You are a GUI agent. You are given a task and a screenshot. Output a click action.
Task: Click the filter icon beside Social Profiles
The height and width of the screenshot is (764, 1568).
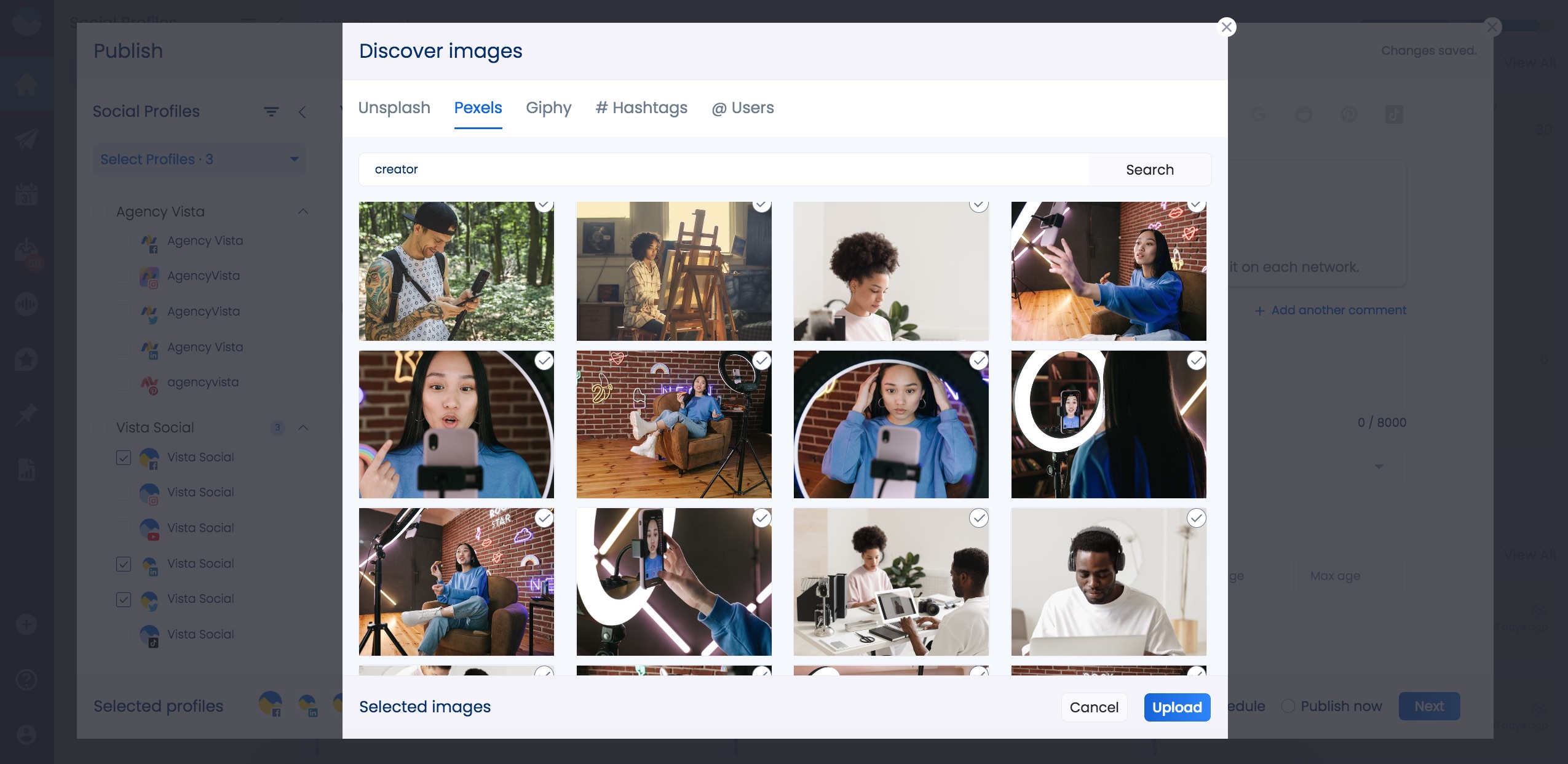(x=271, y=111)
